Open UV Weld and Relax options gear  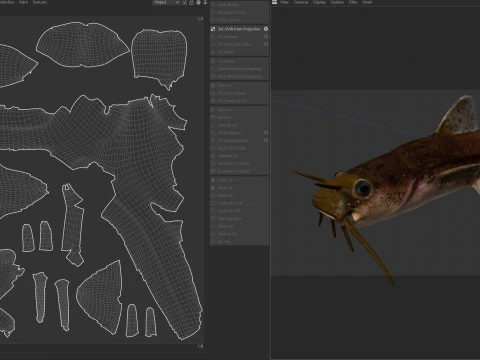coord(266,44)
